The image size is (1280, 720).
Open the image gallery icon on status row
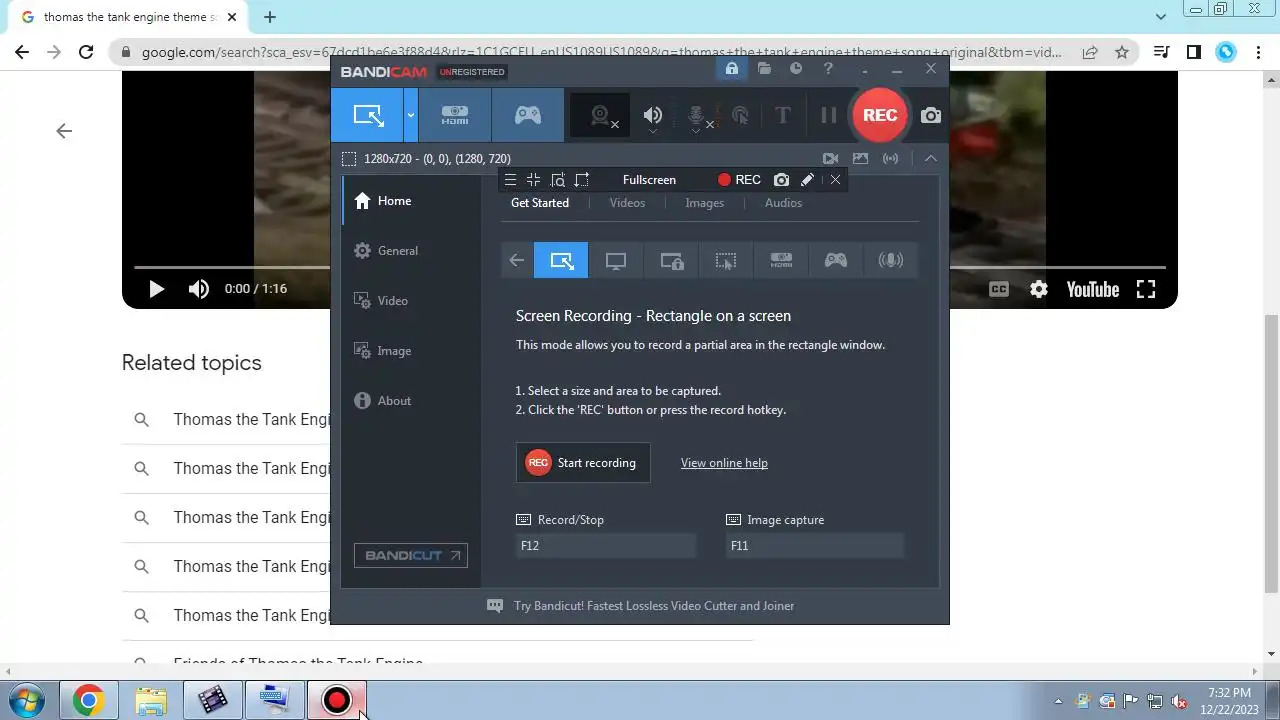coord(860,159)
